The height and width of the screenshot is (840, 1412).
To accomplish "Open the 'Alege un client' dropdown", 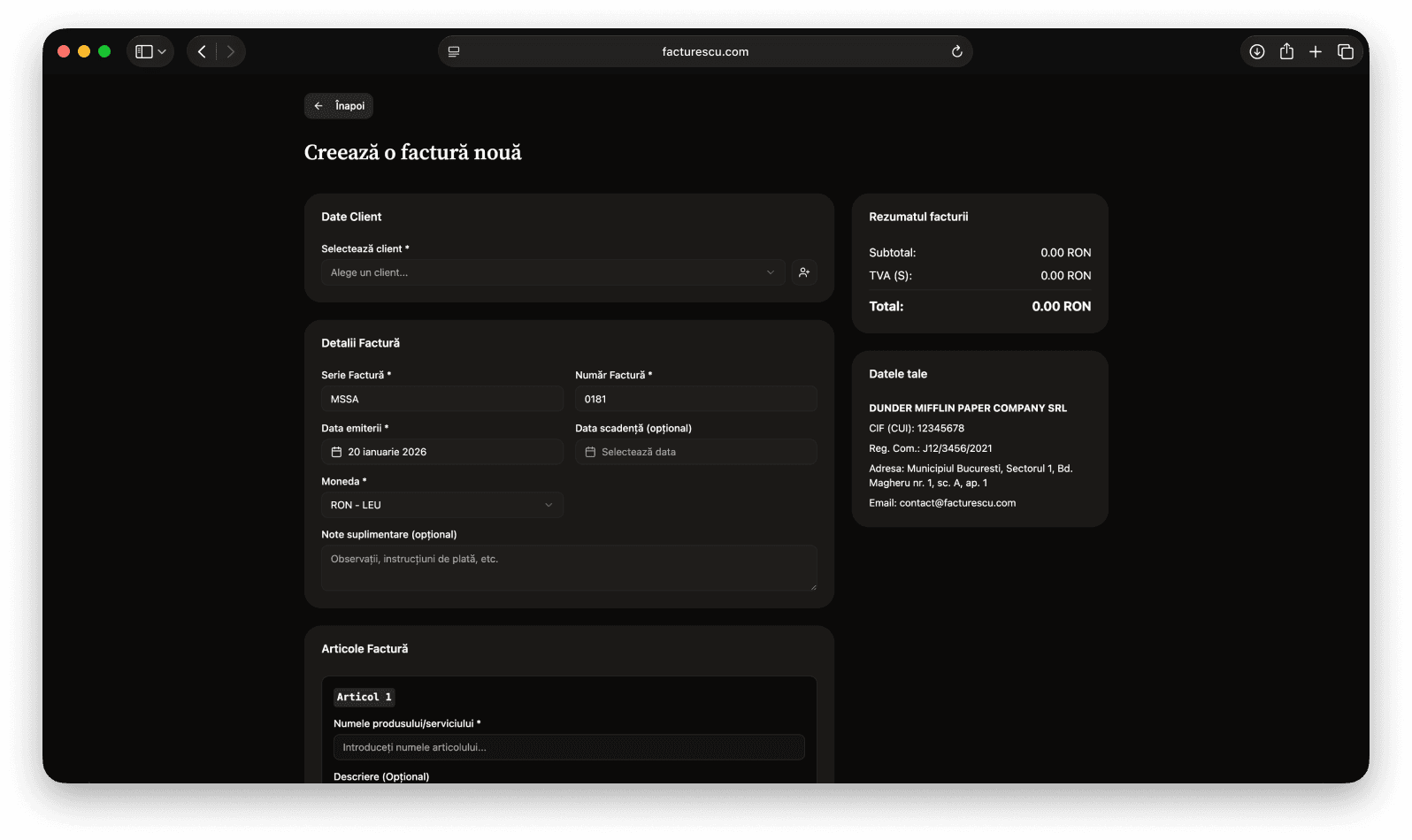I will coord(552,272).
